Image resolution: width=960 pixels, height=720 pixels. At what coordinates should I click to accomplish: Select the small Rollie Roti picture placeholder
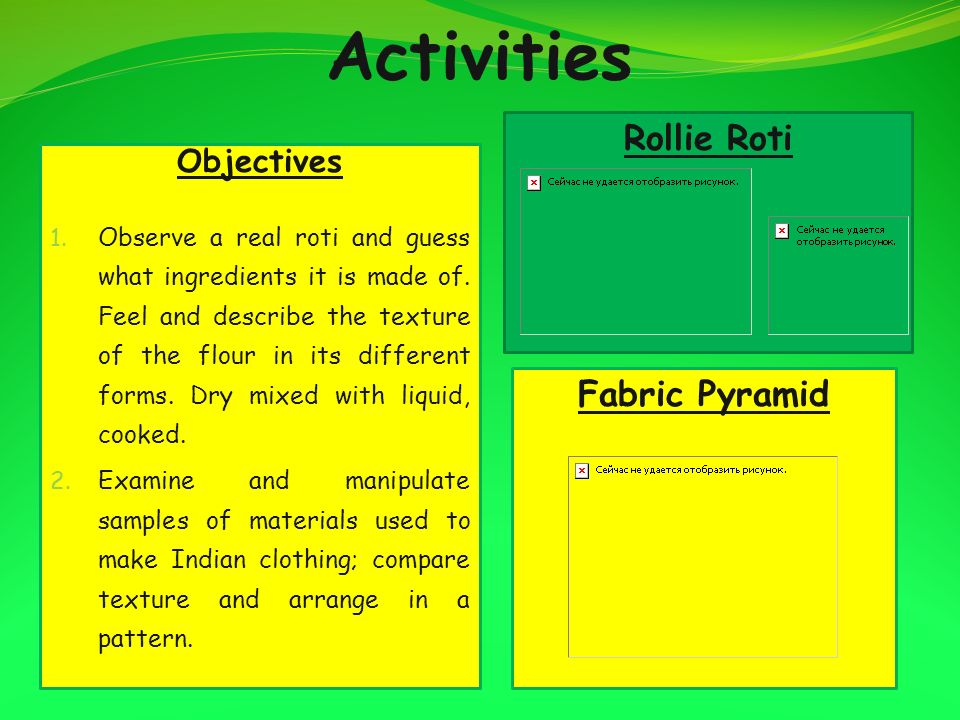click(838, 276)
